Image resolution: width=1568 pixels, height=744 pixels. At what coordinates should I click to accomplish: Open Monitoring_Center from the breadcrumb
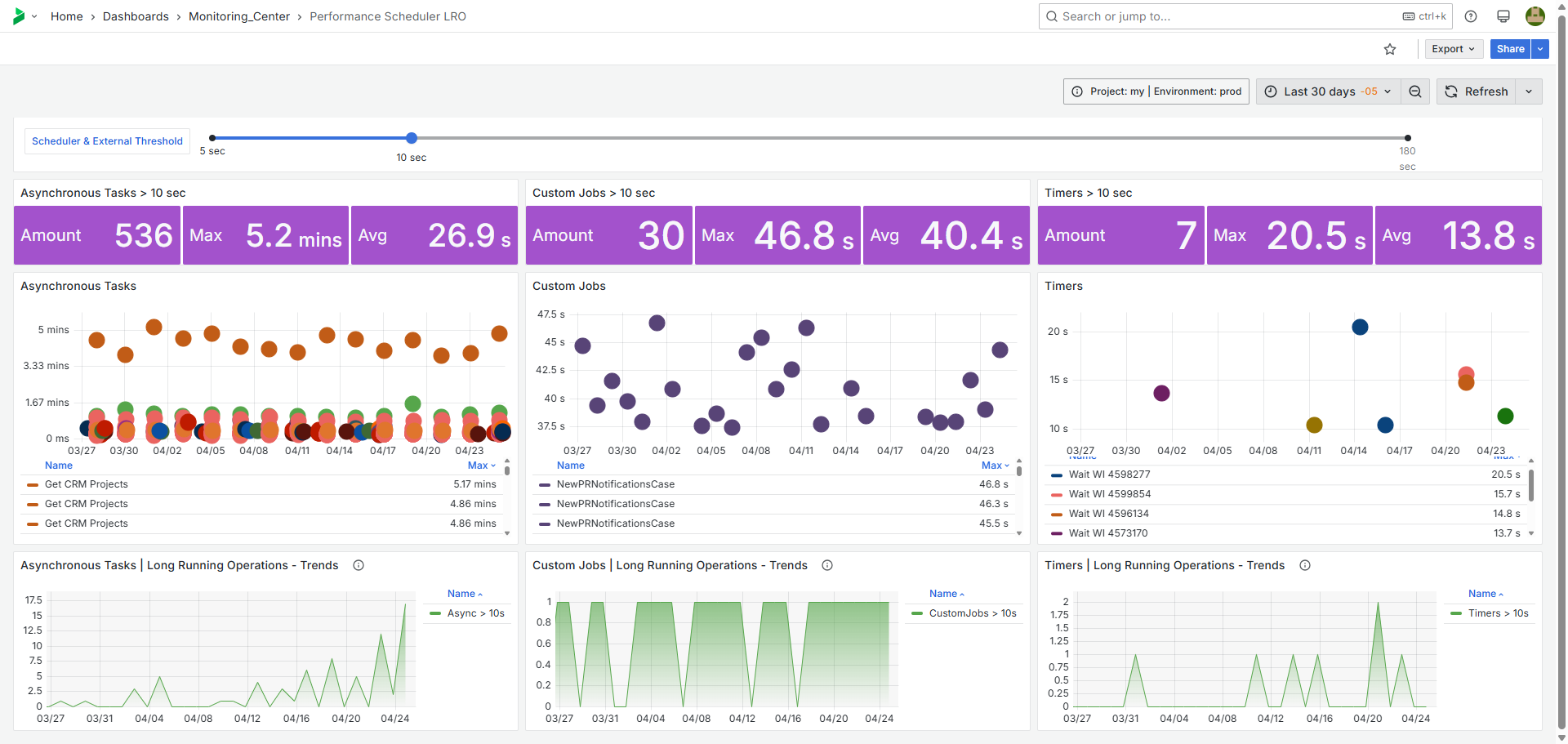point(238,16)
